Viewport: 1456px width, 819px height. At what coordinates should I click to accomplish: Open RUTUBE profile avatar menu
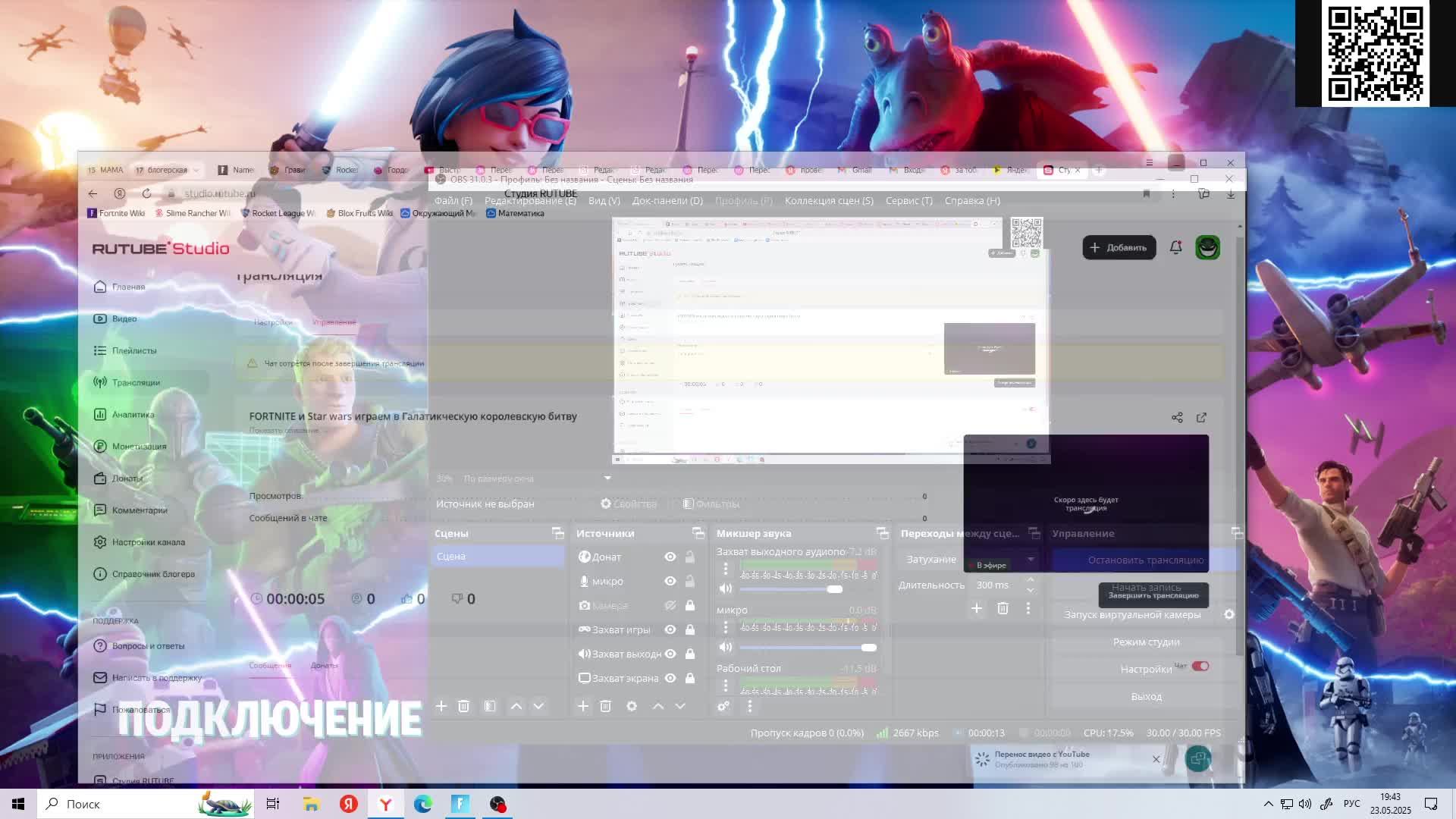pos(1207,247)
